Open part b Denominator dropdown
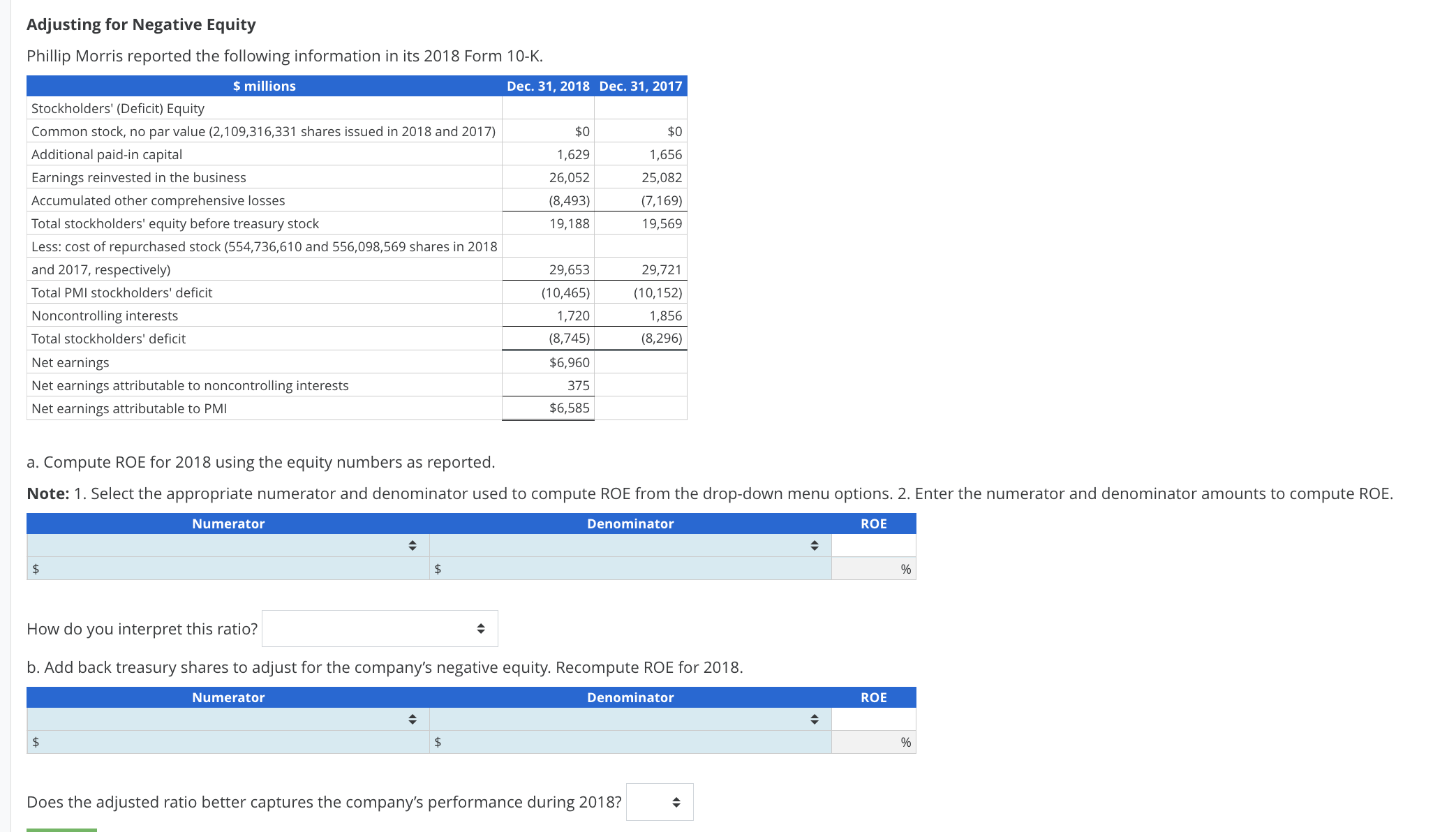Image resolution: width=1456 pixels, height=832 pixels. [630, 719]
